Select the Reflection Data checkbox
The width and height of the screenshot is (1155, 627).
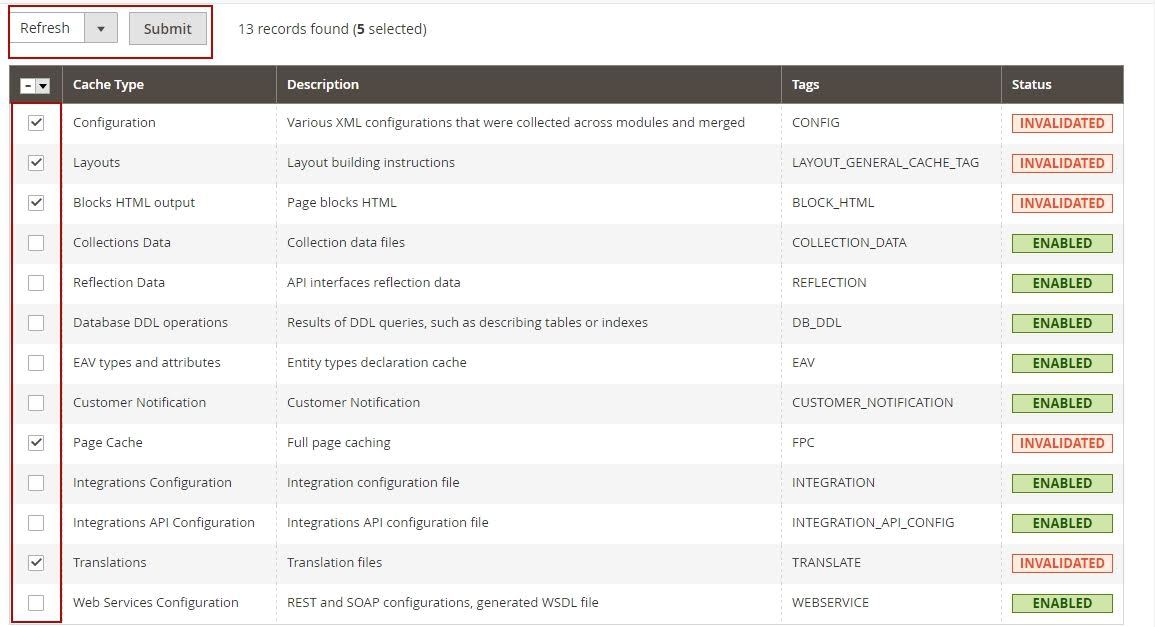pyautogui.click(x=36, y=282)
